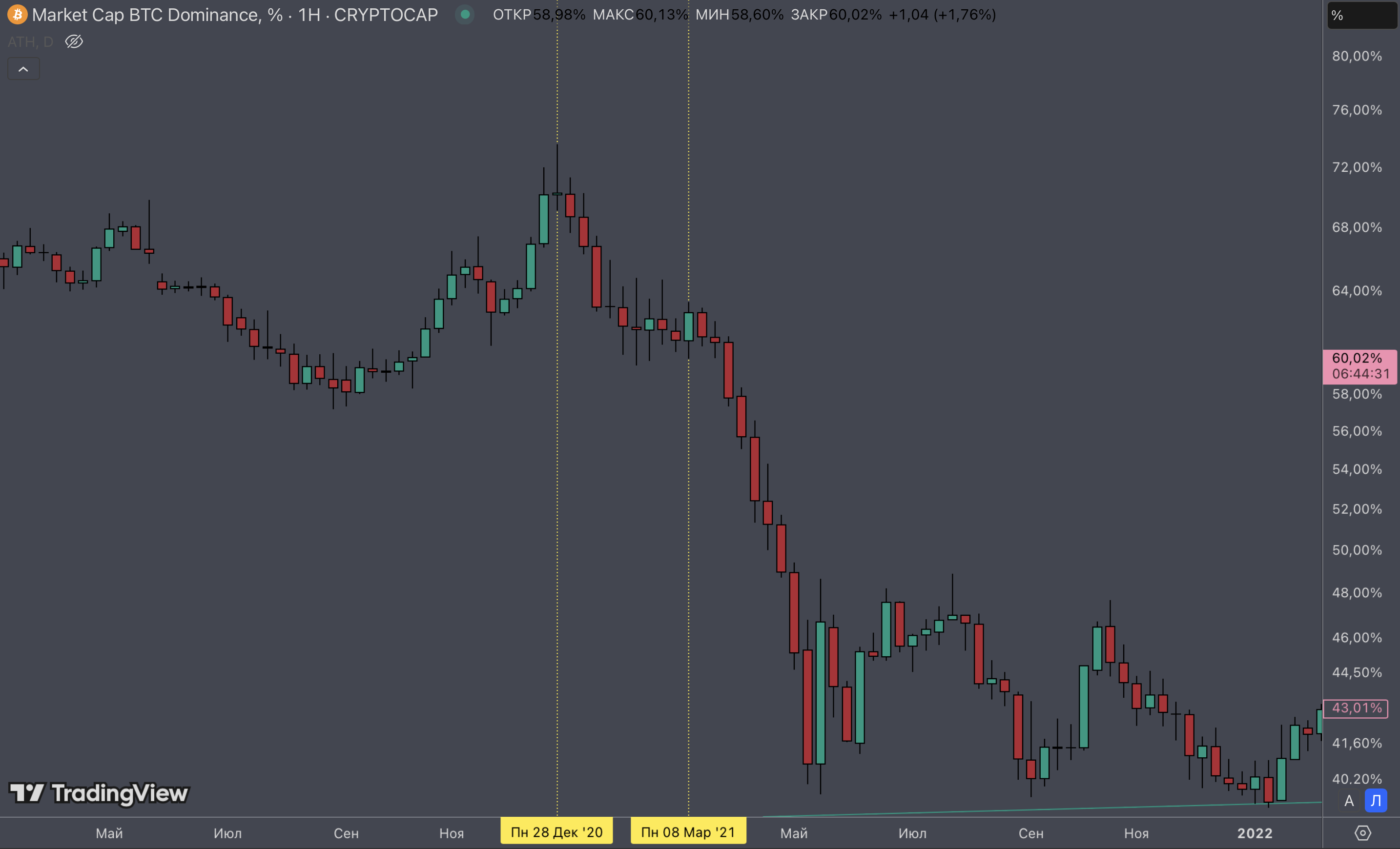Click the green market status dot
Image resolution: width=1400 pixels, height=849 pixels.
465,15
